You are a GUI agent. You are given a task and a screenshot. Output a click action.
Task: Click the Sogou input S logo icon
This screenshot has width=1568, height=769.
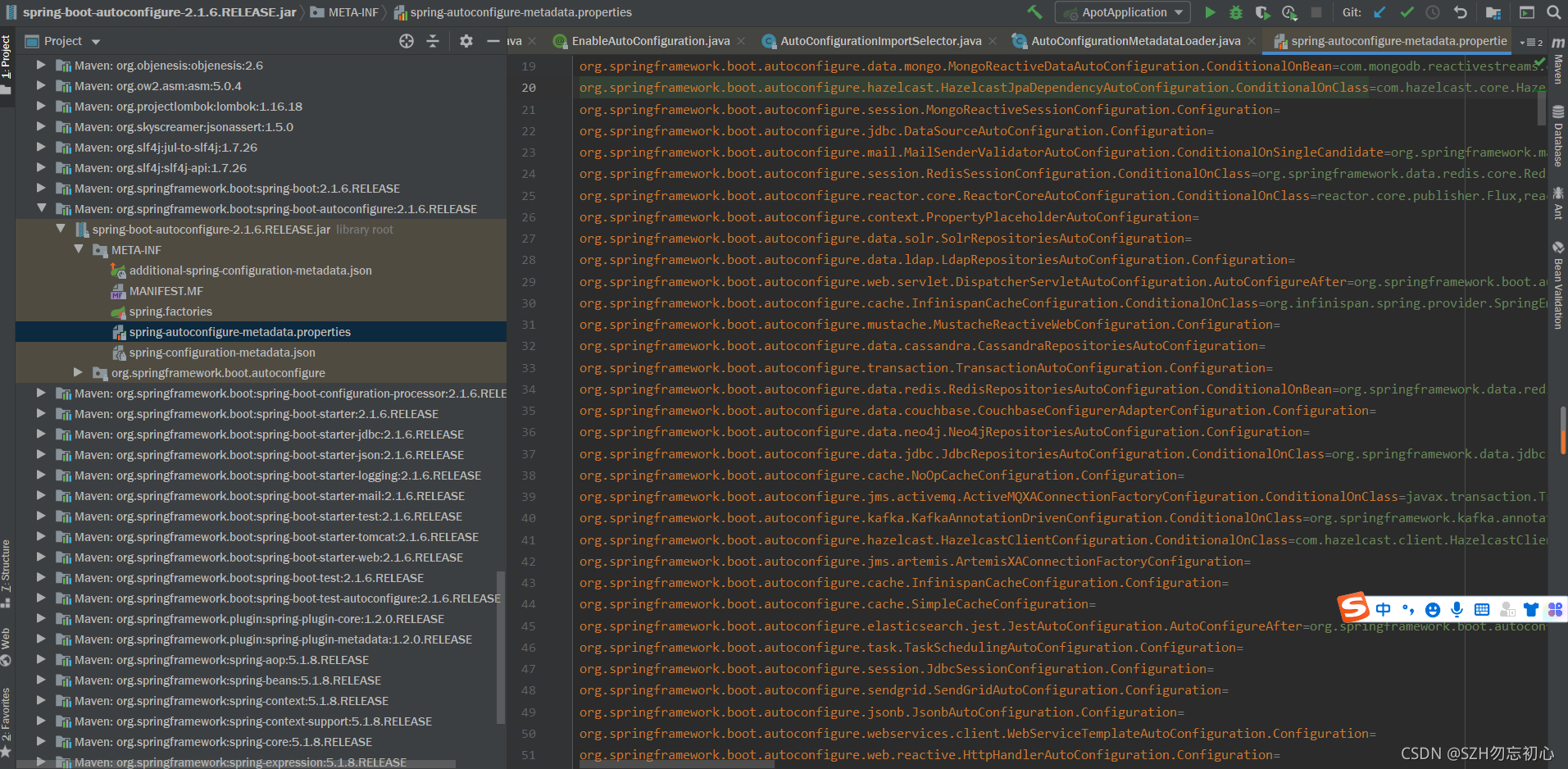tap(1354, 608)
